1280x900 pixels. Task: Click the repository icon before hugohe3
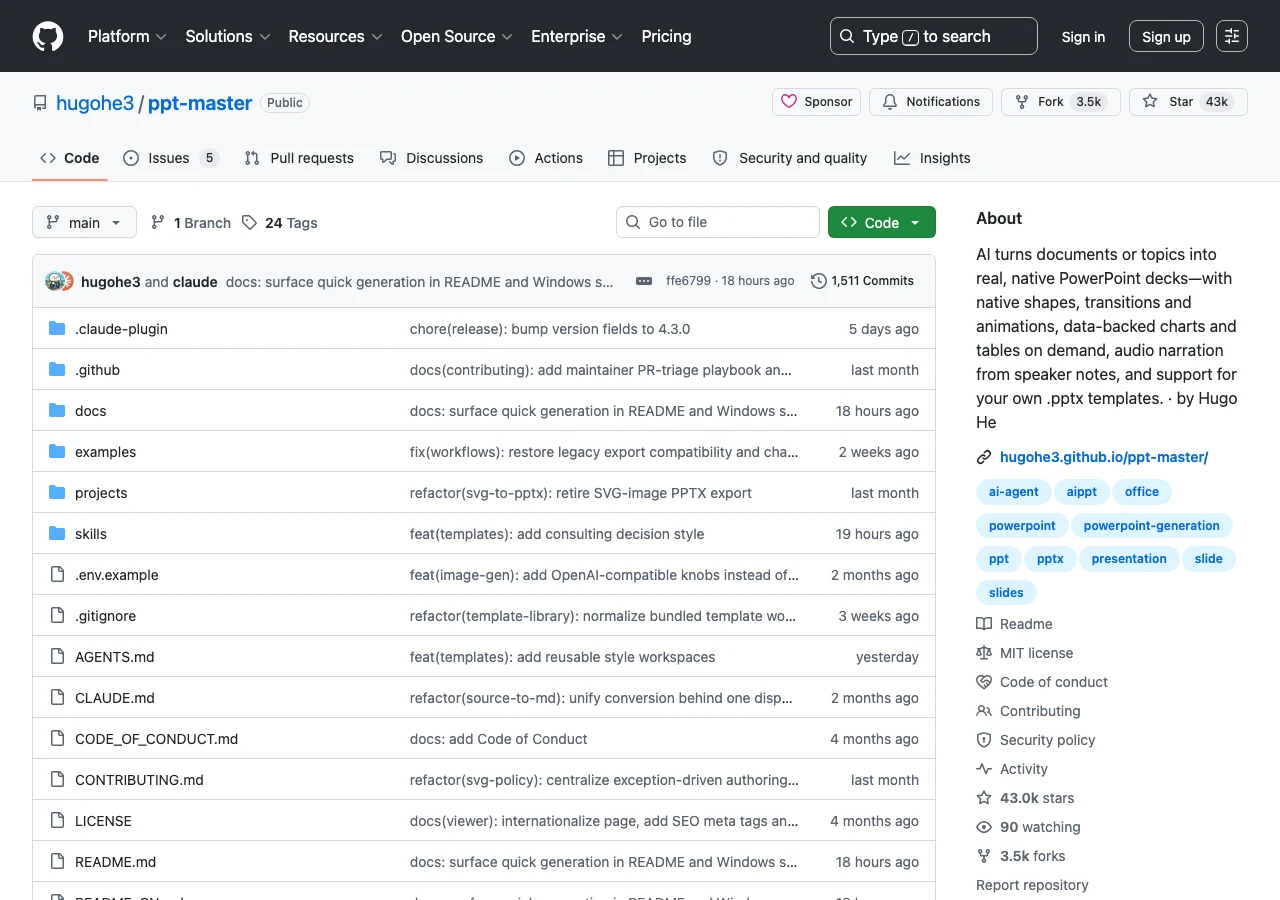point(40,103)
